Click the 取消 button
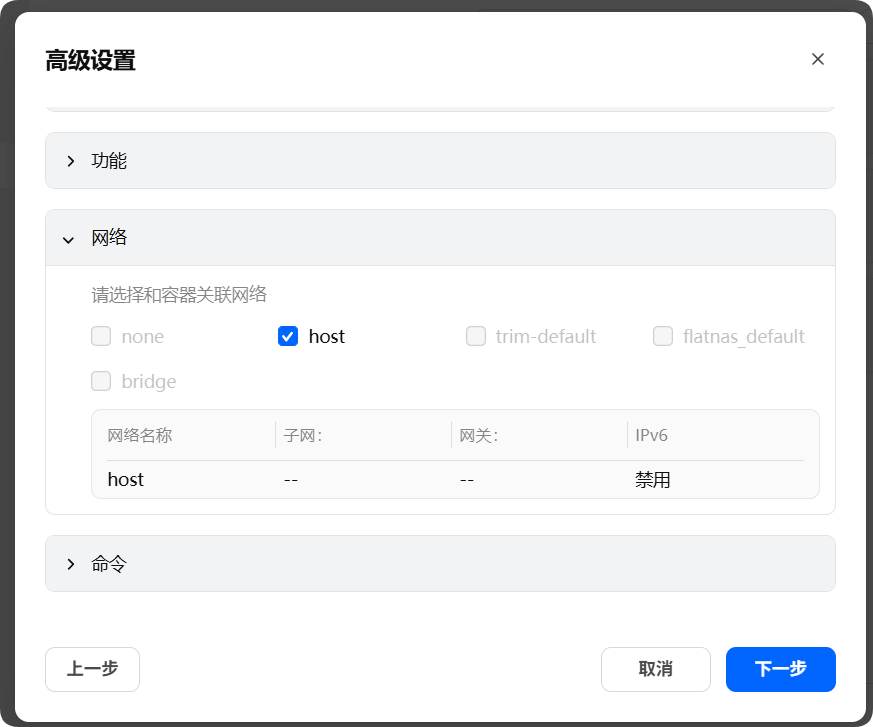Image resolution: width=873 pixels, height=727 pixels. pyautogui.click(x=655, y=669)
